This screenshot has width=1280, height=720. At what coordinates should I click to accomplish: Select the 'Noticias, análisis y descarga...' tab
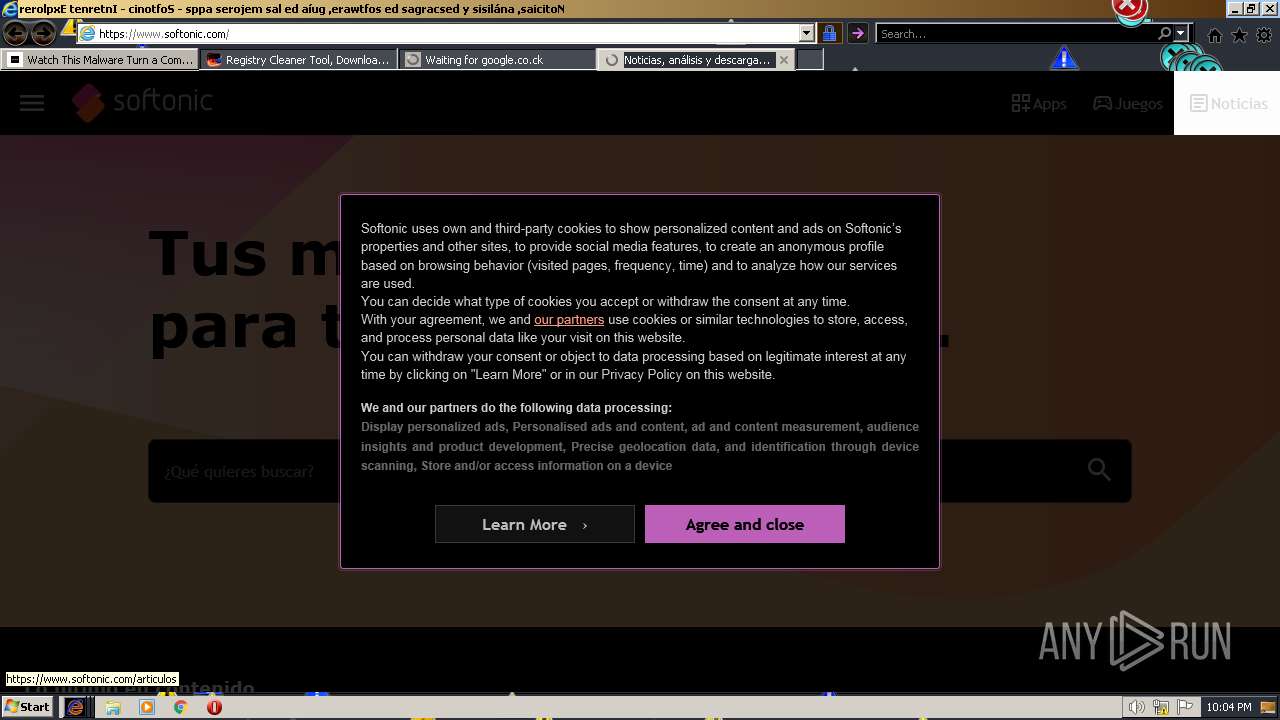click(x=697, y=60)
